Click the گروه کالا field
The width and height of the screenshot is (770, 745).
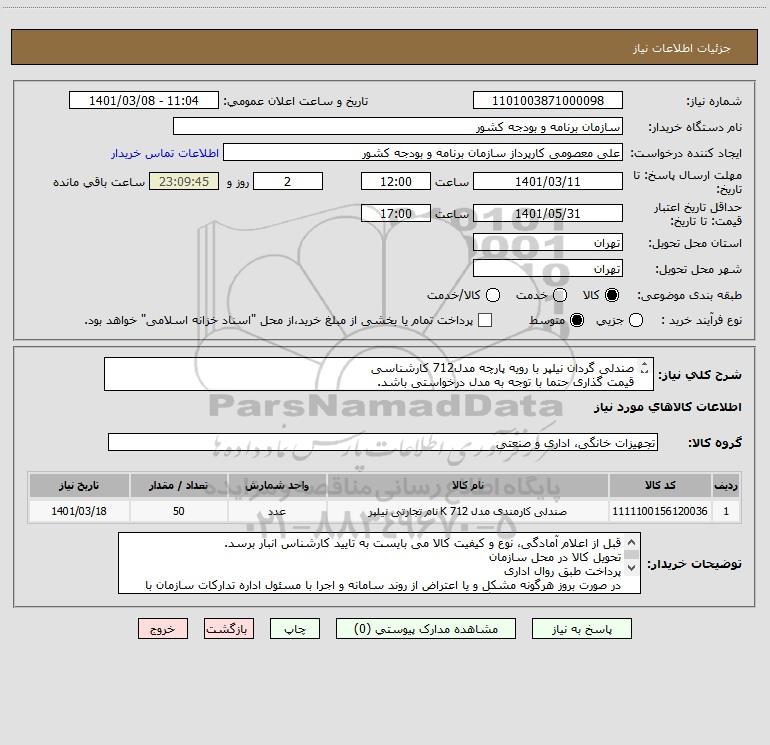tap(383, 442)
